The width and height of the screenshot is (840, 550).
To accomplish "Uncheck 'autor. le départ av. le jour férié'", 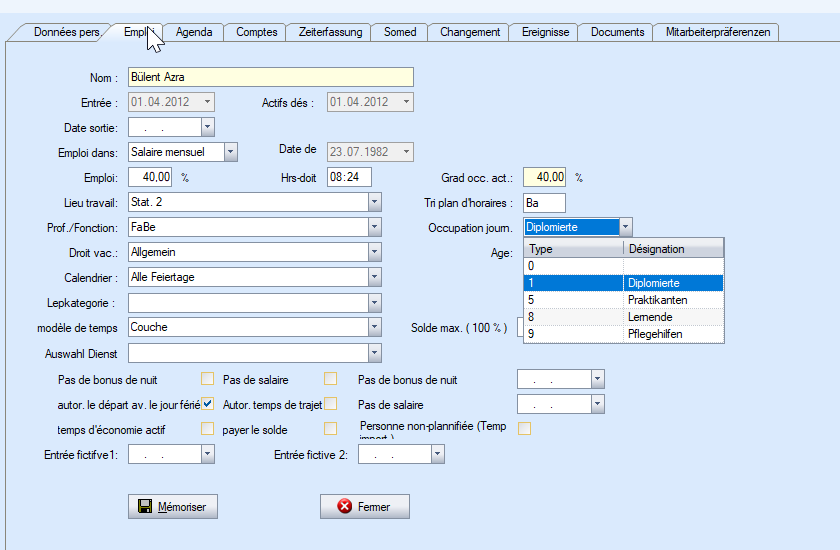I will click(208, 404).
